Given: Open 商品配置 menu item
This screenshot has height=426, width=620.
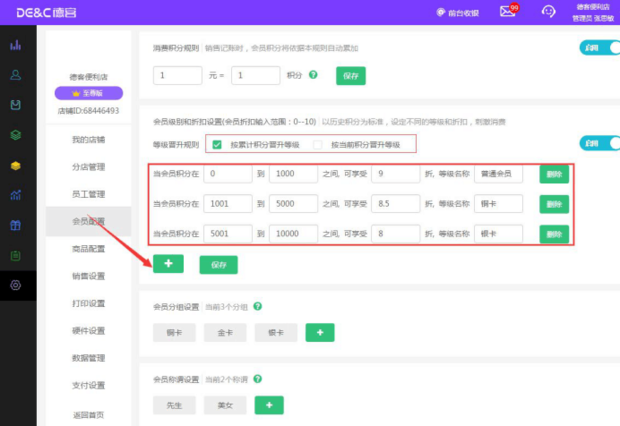Looking at the screenshot, I should point(89,249).
